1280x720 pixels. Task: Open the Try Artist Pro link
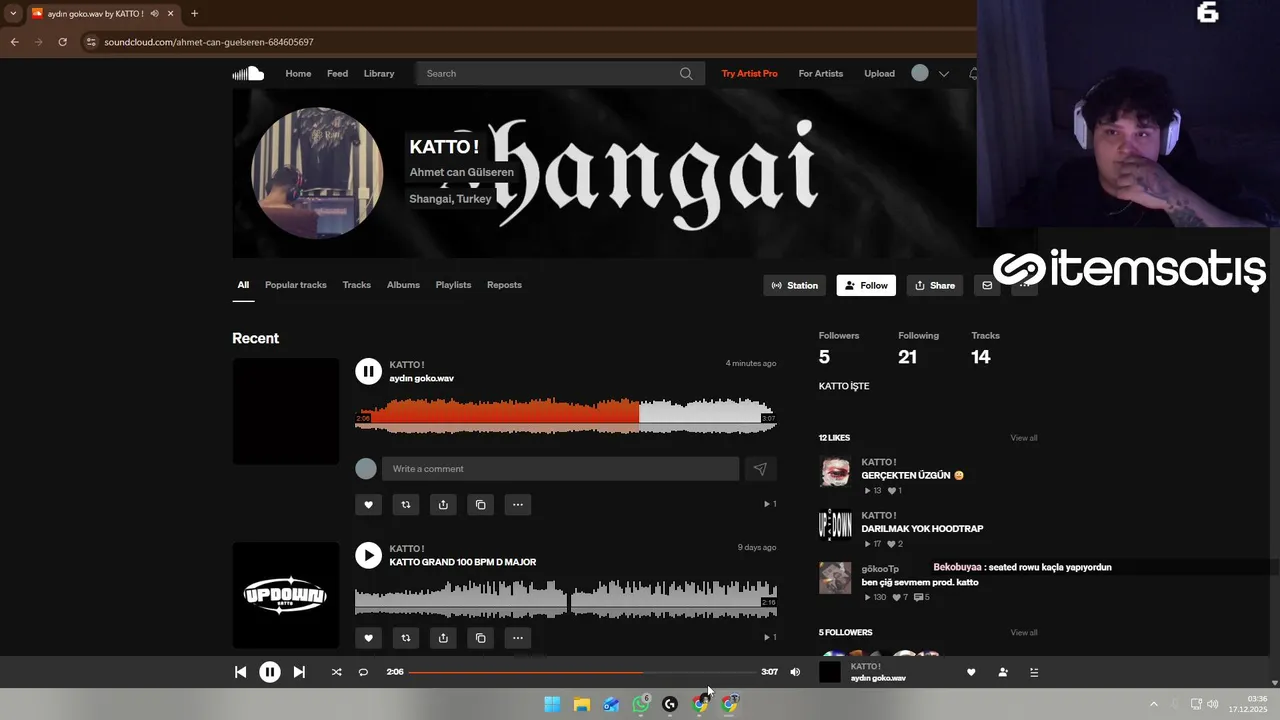749,73
